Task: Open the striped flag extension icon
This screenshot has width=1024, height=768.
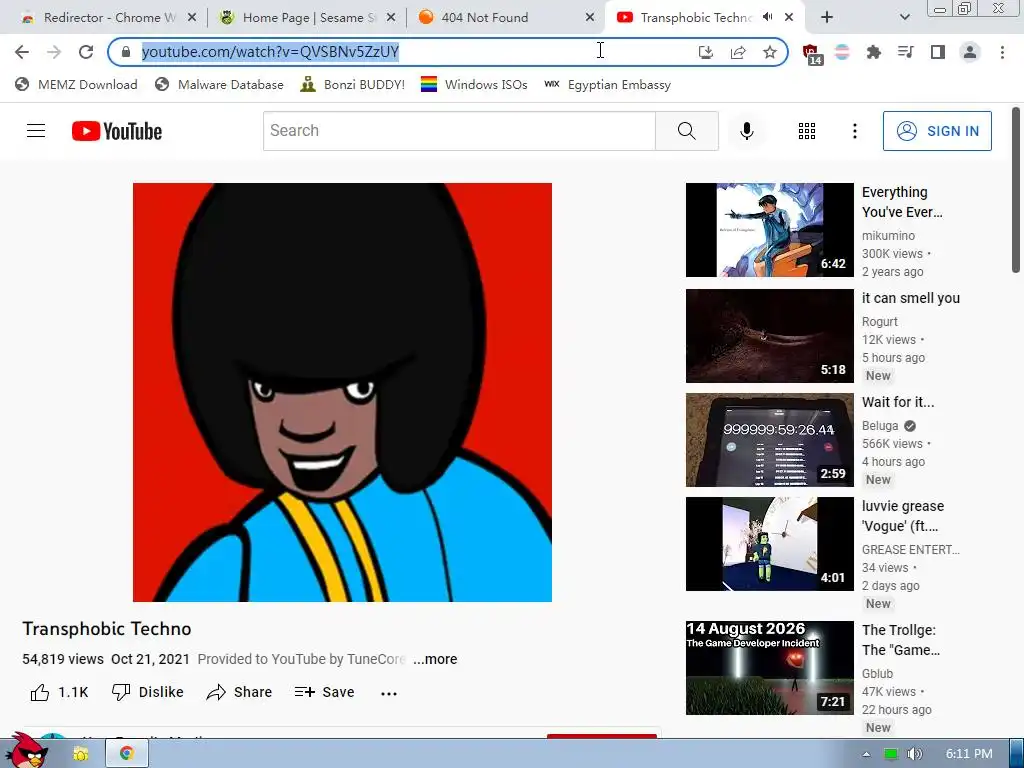Action: [x=842, y=52]
